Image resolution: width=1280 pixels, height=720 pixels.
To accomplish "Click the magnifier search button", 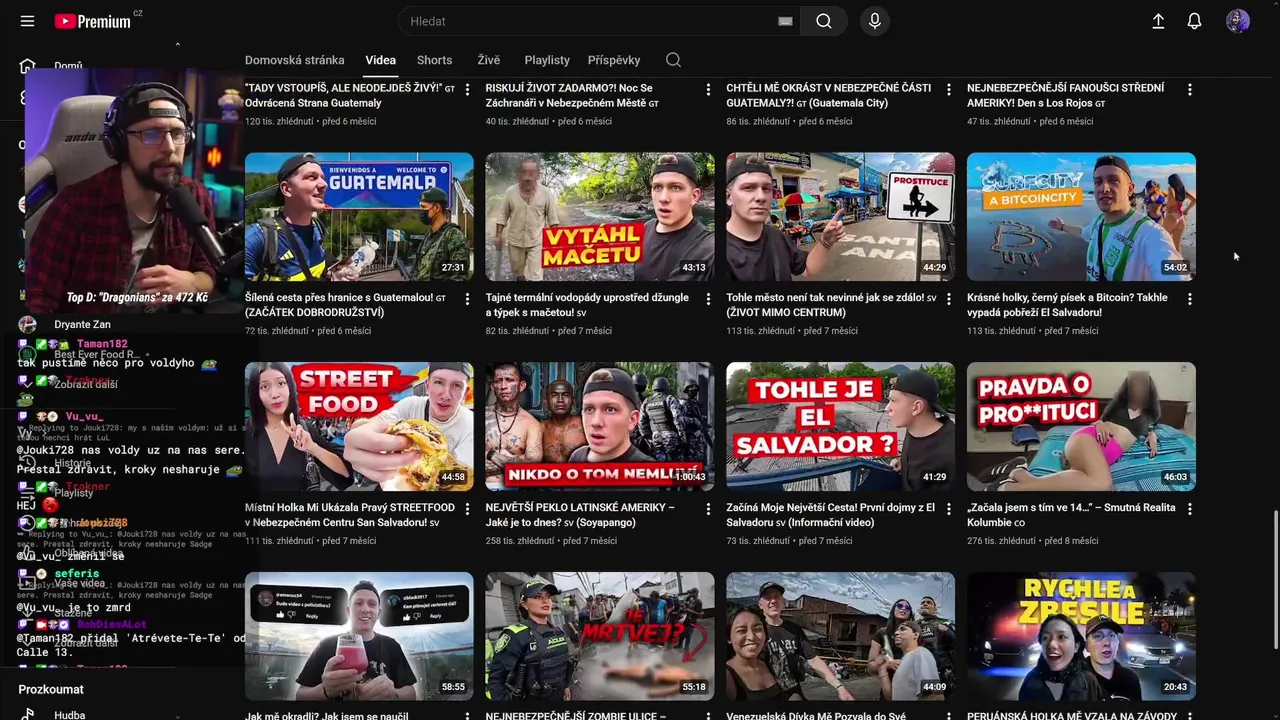I will (x=824, y=21).
